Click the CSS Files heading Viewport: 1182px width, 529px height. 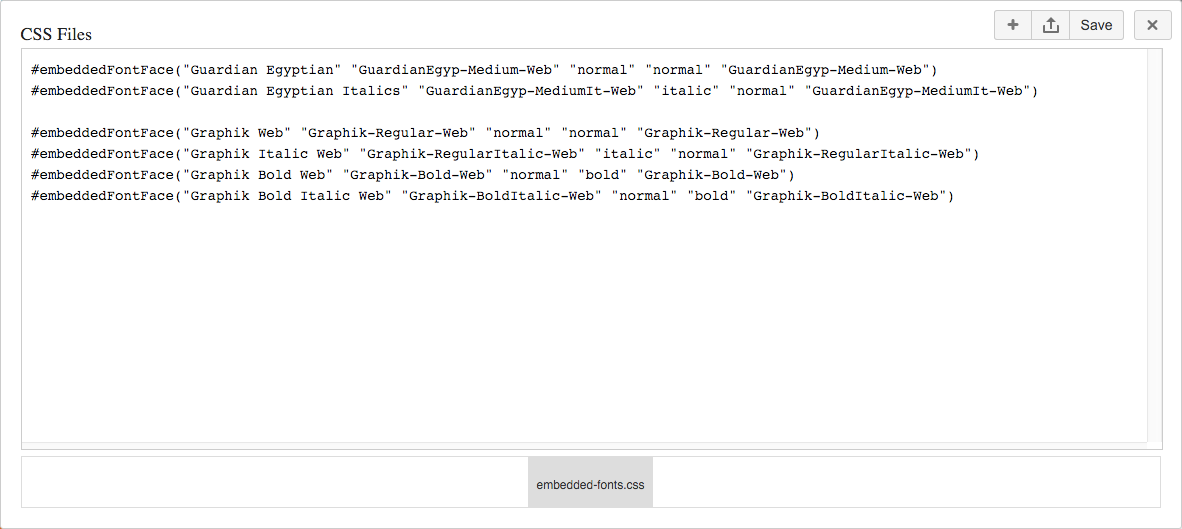(56, 35)
